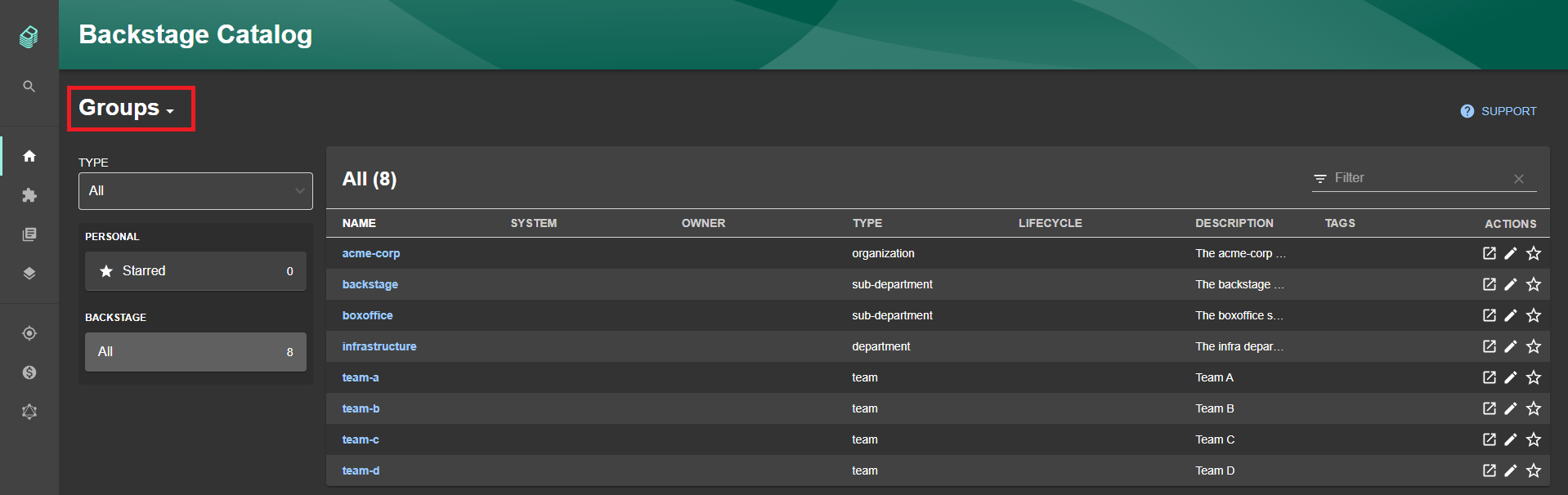Open the puzzle-piece APIs icon in sidebar
Image resolution: width=1568 pixels, height=495 pixels.
pos(29,195)
